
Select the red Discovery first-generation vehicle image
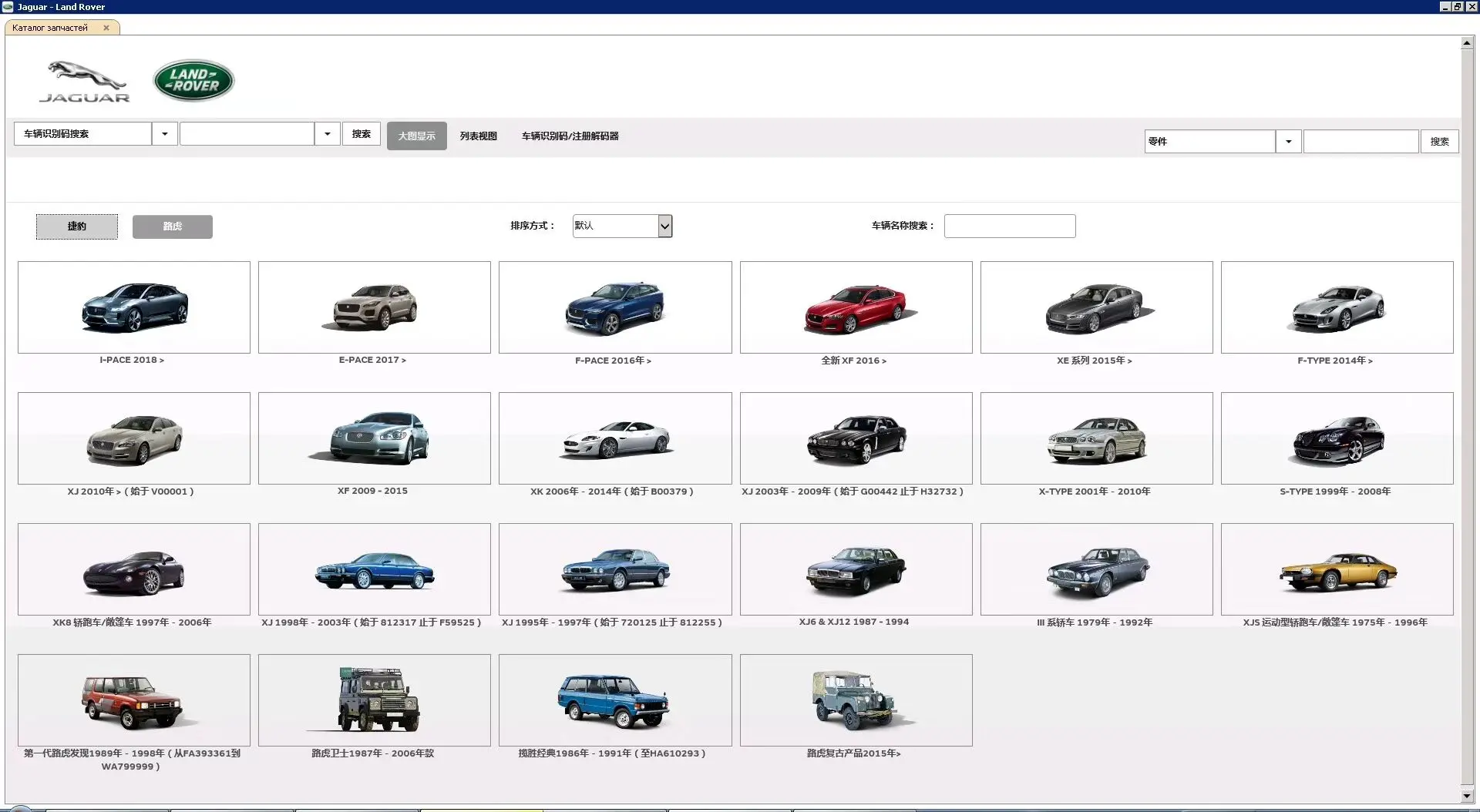(x=134, y=700)
